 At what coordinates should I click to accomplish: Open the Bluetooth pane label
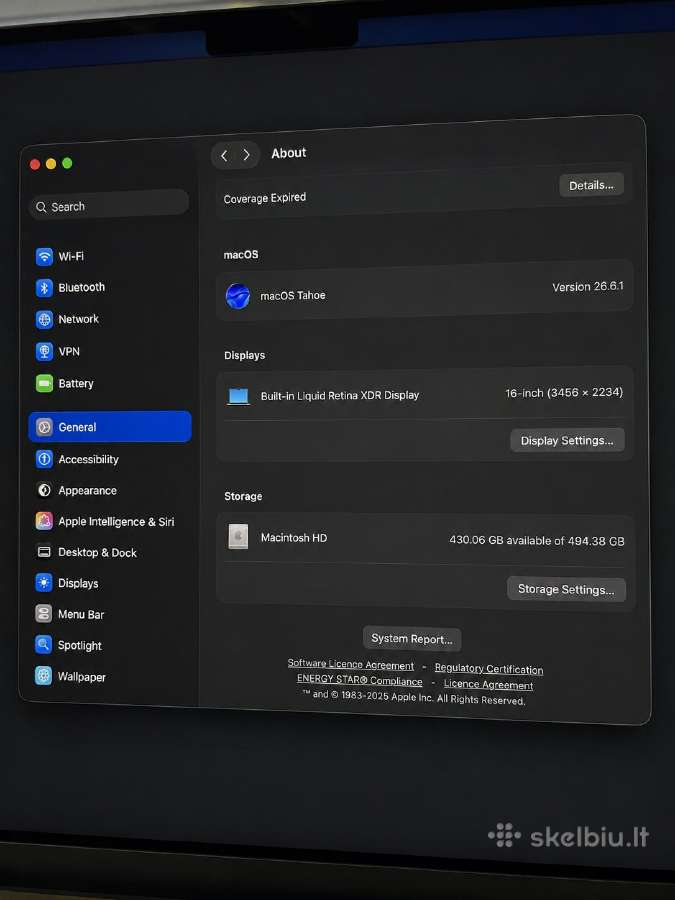(x=82, y=288)
